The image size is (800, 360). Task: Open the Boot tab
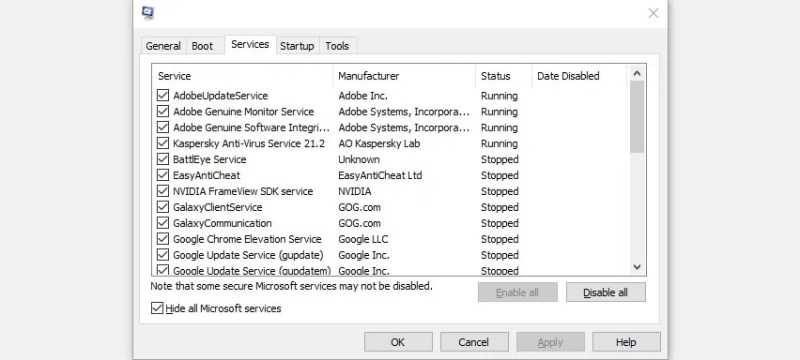click(x=203, y=46)
